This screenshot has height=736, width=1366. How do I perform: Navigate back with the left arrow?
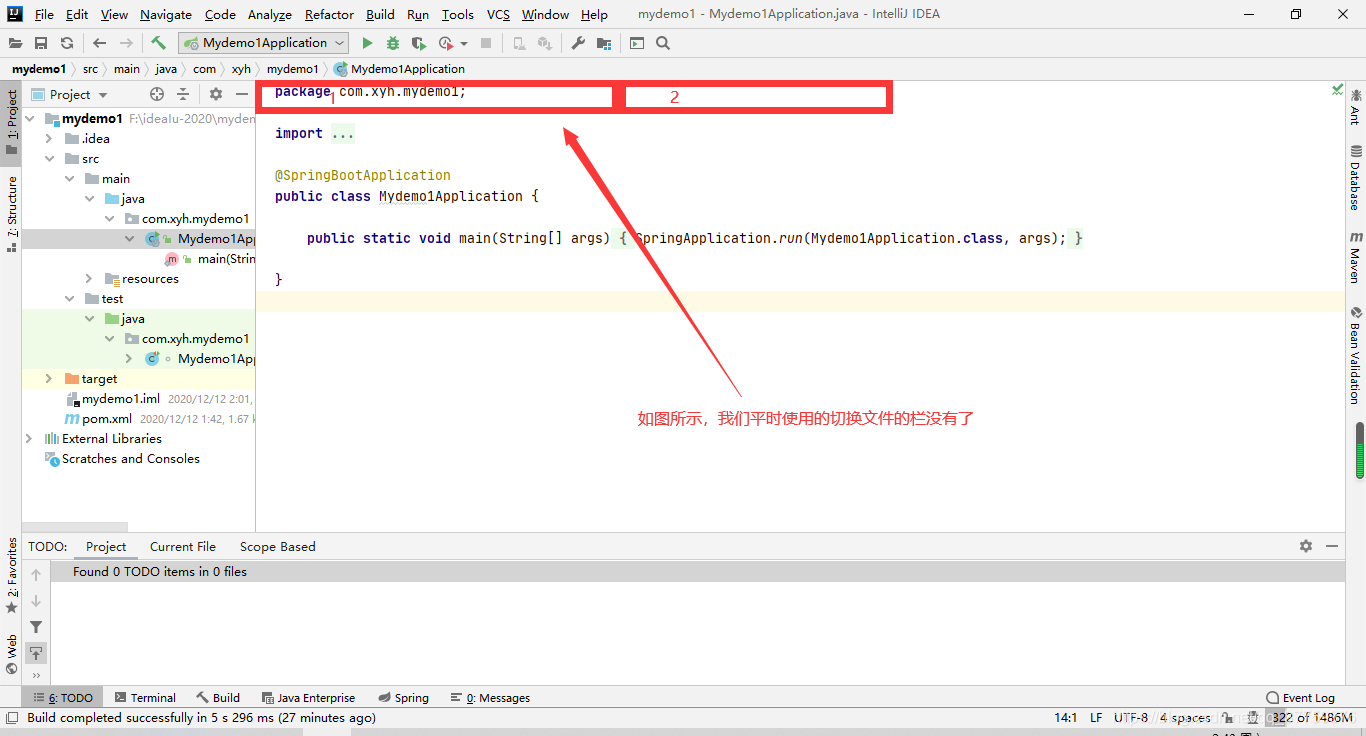(99, 43)
